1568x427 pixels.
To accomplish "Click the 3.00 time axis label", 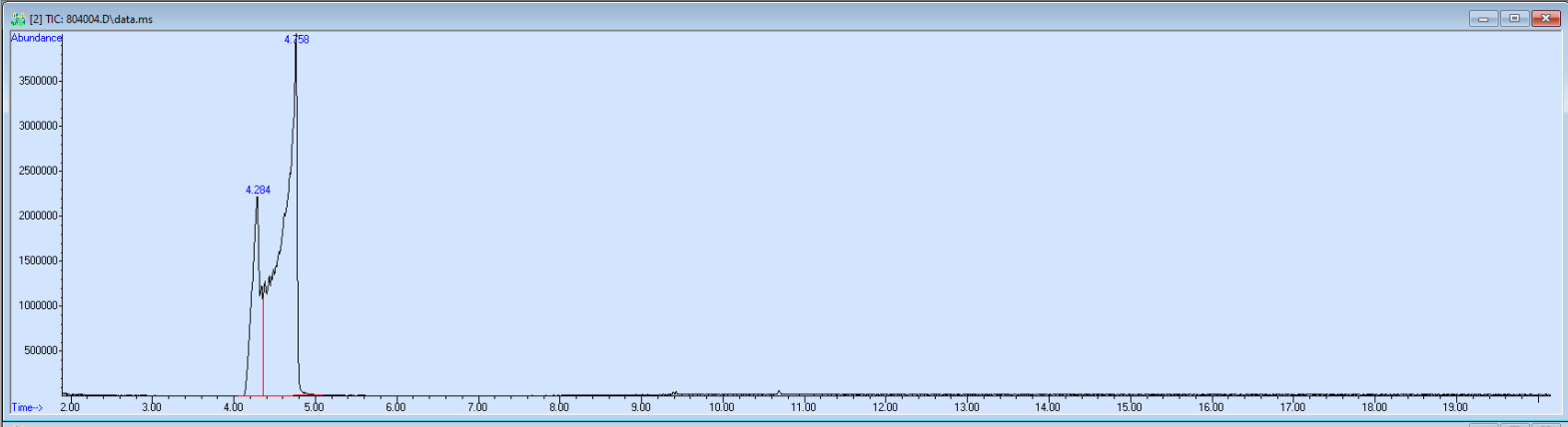I will pyautogui.click(x=152, y=407).
